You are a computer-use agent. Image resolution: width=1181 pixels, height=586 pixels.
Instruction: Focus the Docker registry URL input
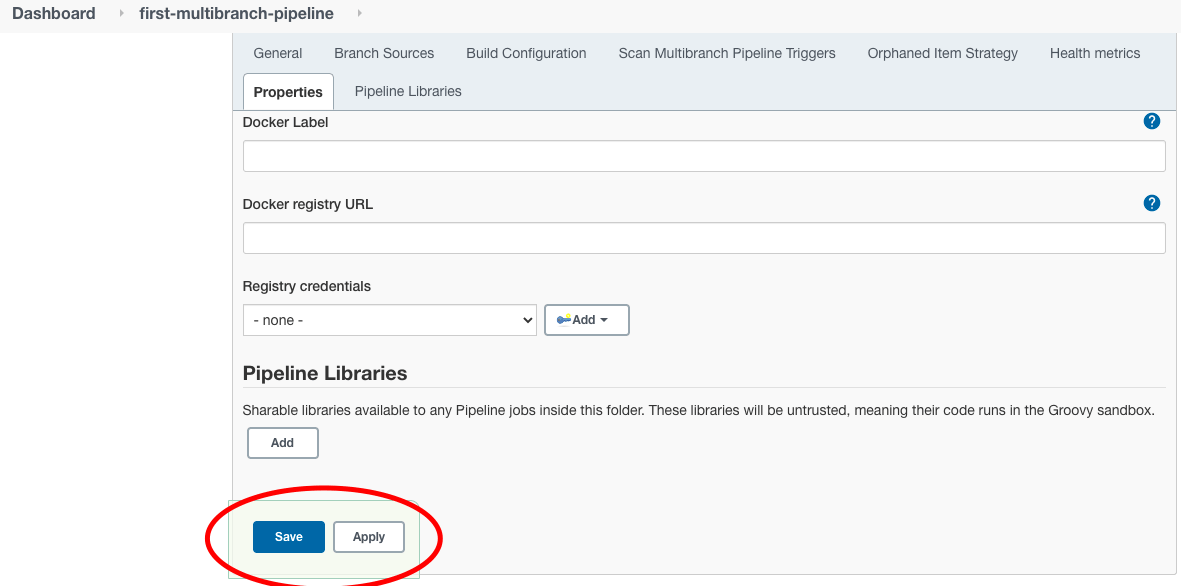pos(704,238)
